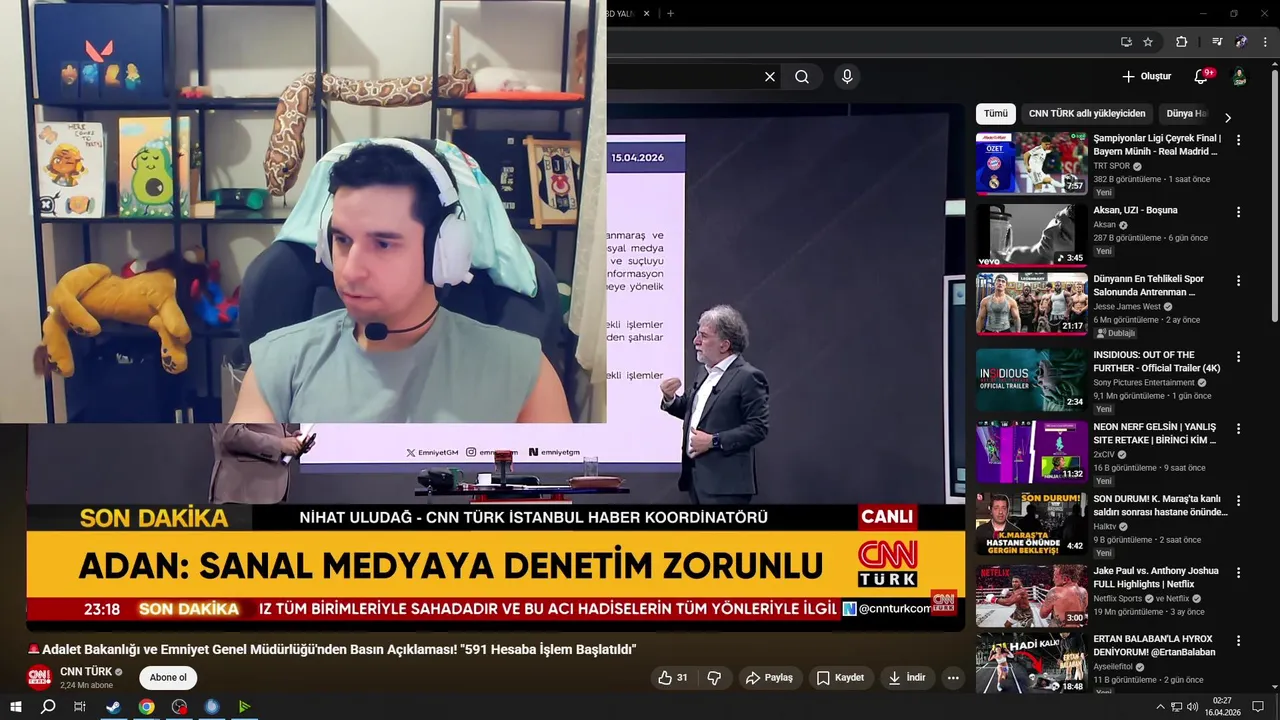Open options for Jake Paul vs. Anthony Joshua video

pyautogui.click(x=1238, y=573)
